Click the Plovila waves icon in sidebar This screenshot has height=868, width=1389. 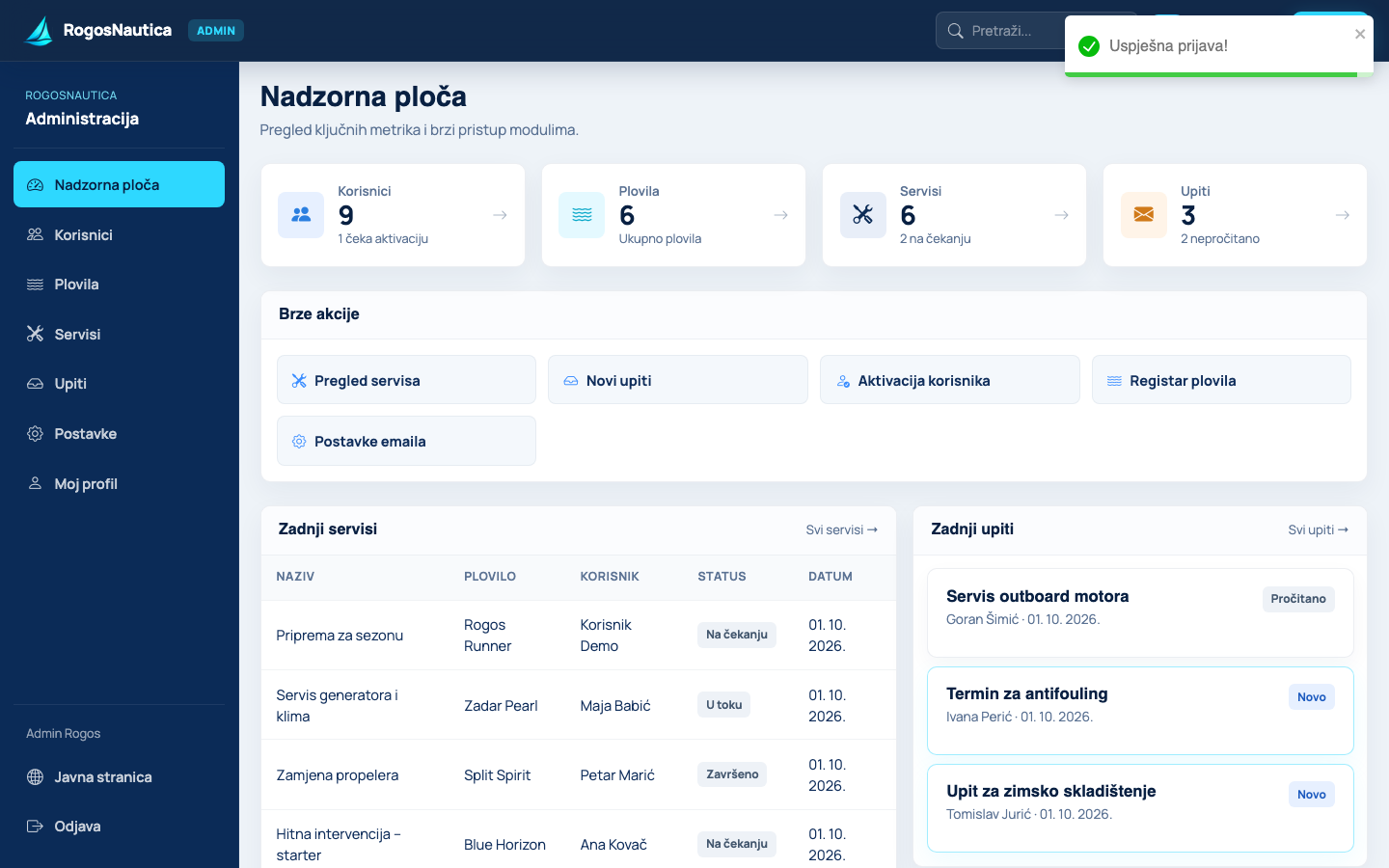[35, 285]
